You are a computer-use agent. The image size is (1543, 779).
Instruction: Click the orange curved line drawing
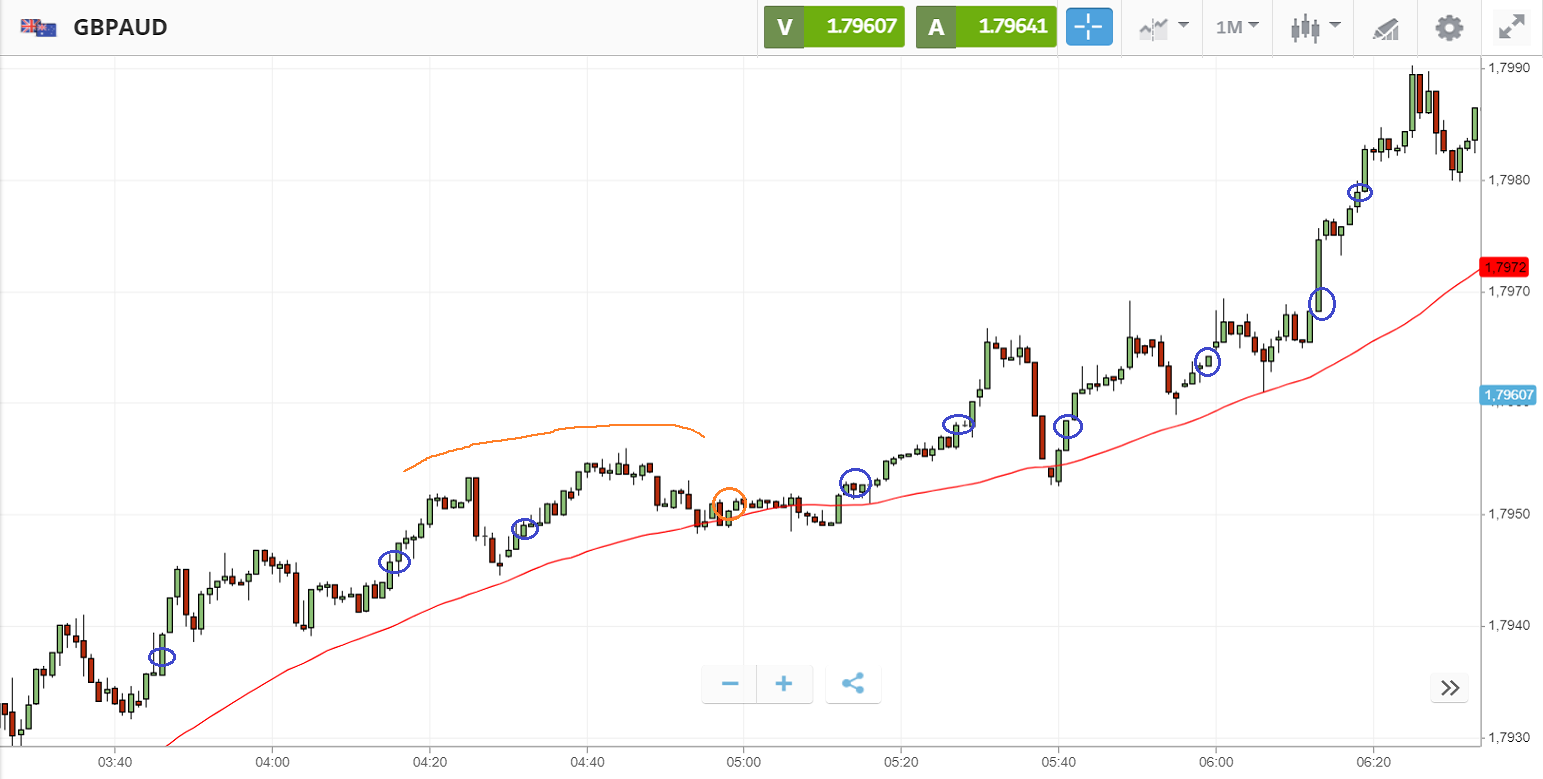pyautogui.click(x=580, y=428)
